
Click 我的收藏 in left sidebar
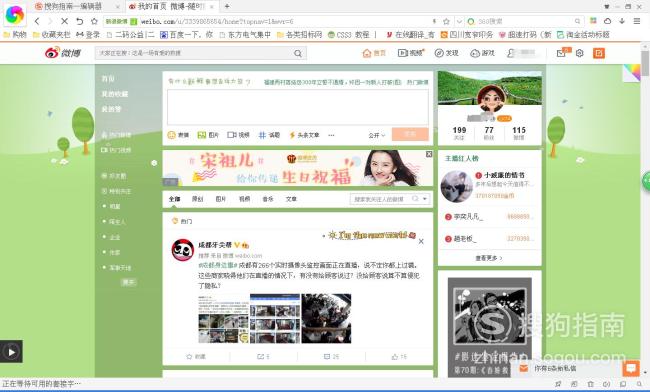[115, 94]
